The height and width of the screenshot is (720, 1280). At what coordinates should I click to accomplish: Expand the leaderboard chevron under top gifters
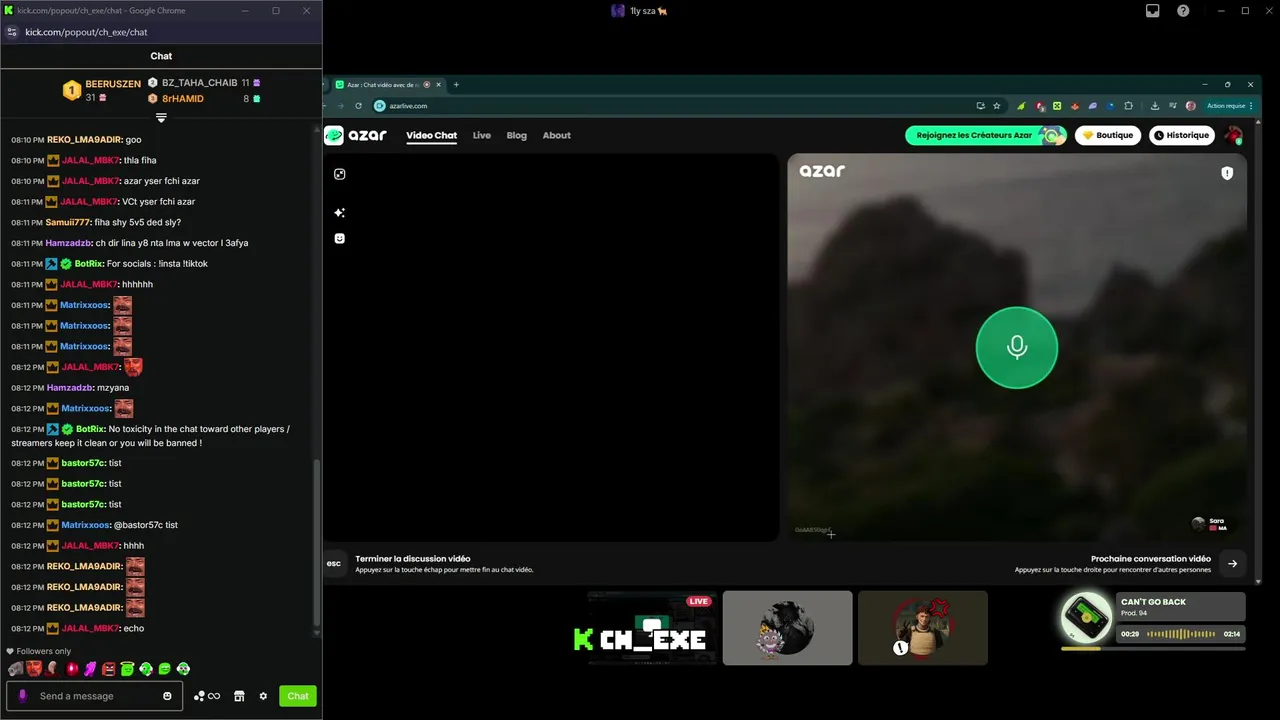(161, 118)
